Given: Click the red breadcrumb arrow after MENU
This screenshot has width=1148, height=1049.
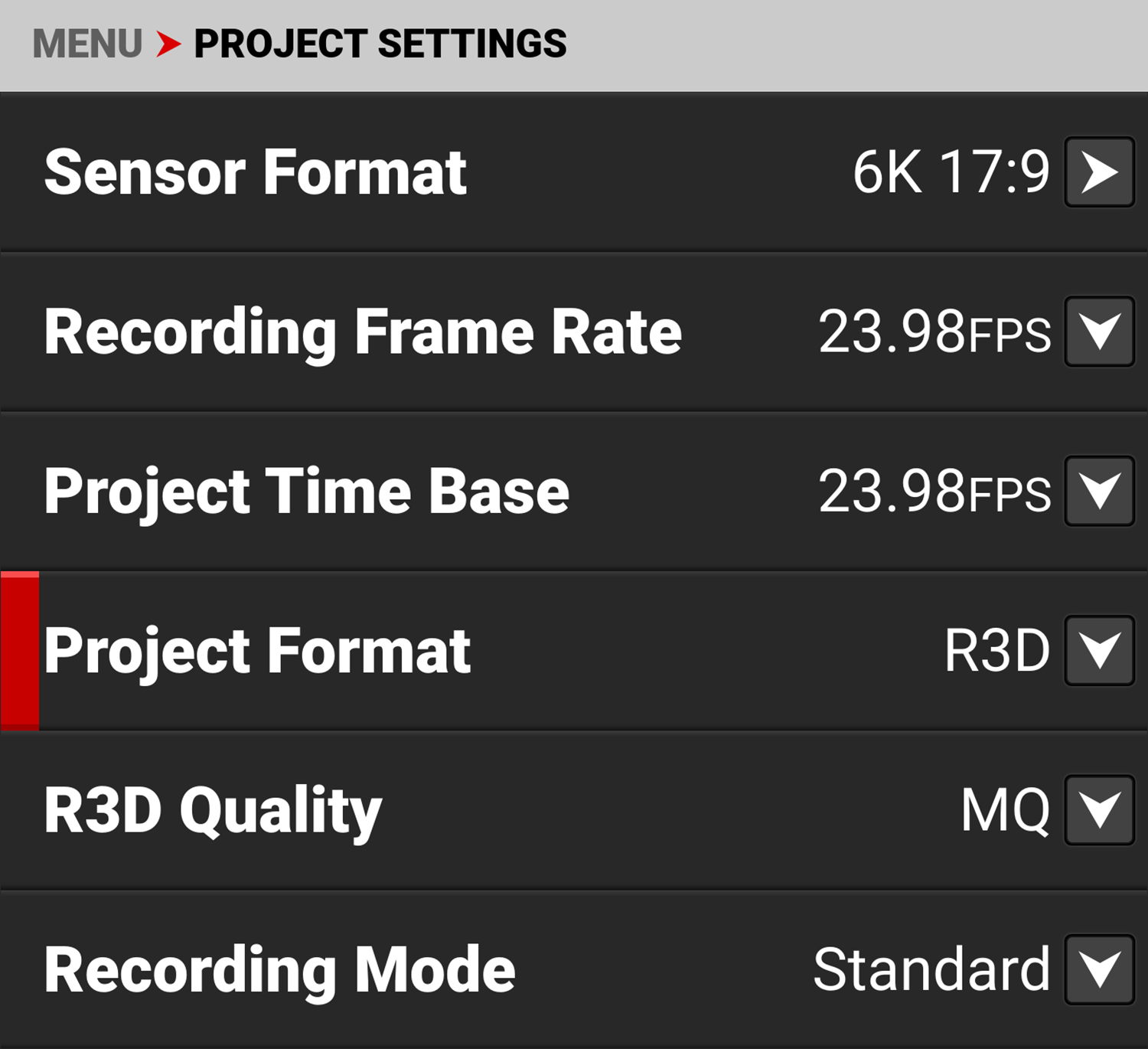Looking at the screenshot, I should coord(168,44).
